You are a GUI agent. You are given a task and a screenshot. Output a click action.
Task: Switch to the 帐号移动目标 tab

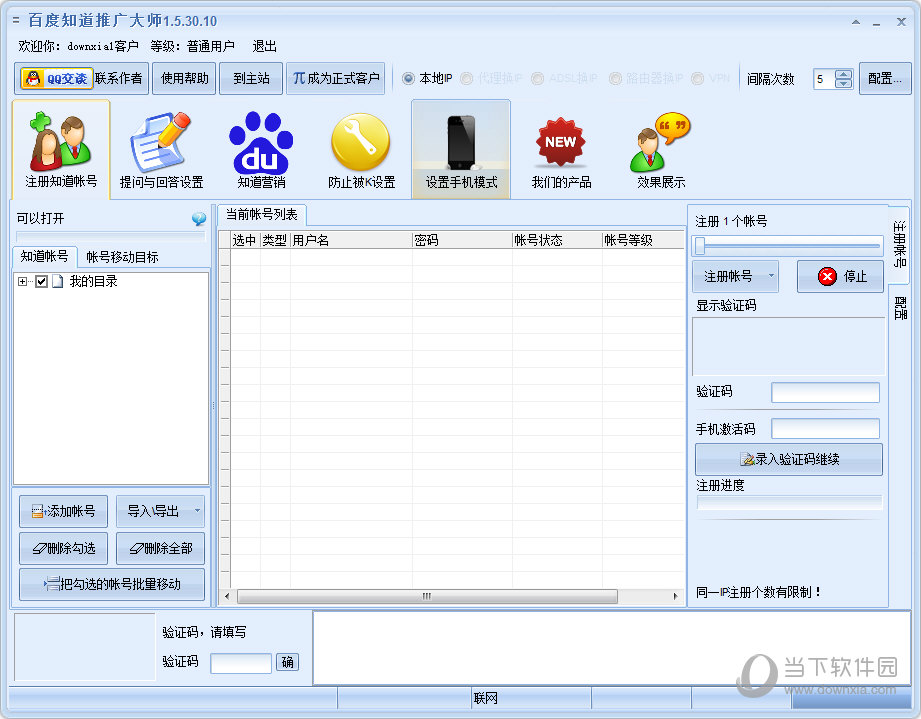coord(122,257)
